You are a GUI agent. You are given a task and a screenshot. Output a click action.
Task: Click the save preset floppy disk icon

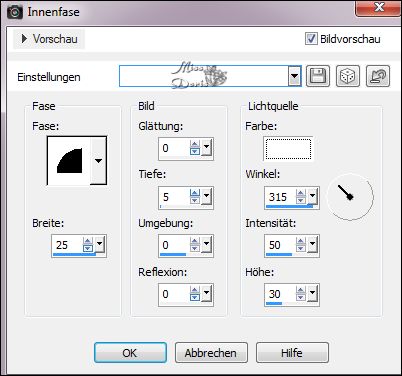point(318,76)
